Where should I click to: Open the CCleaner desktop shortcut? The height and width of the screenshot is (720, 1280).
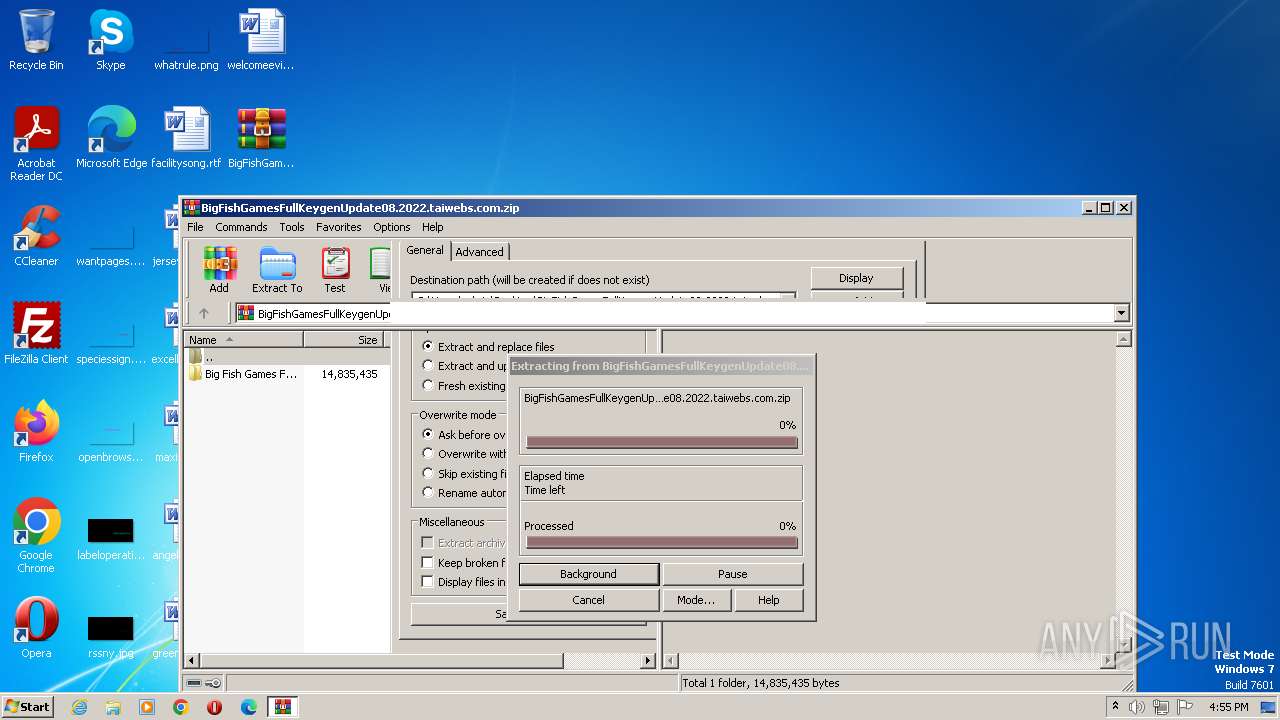pyautogui.click(x=36, y=236)
